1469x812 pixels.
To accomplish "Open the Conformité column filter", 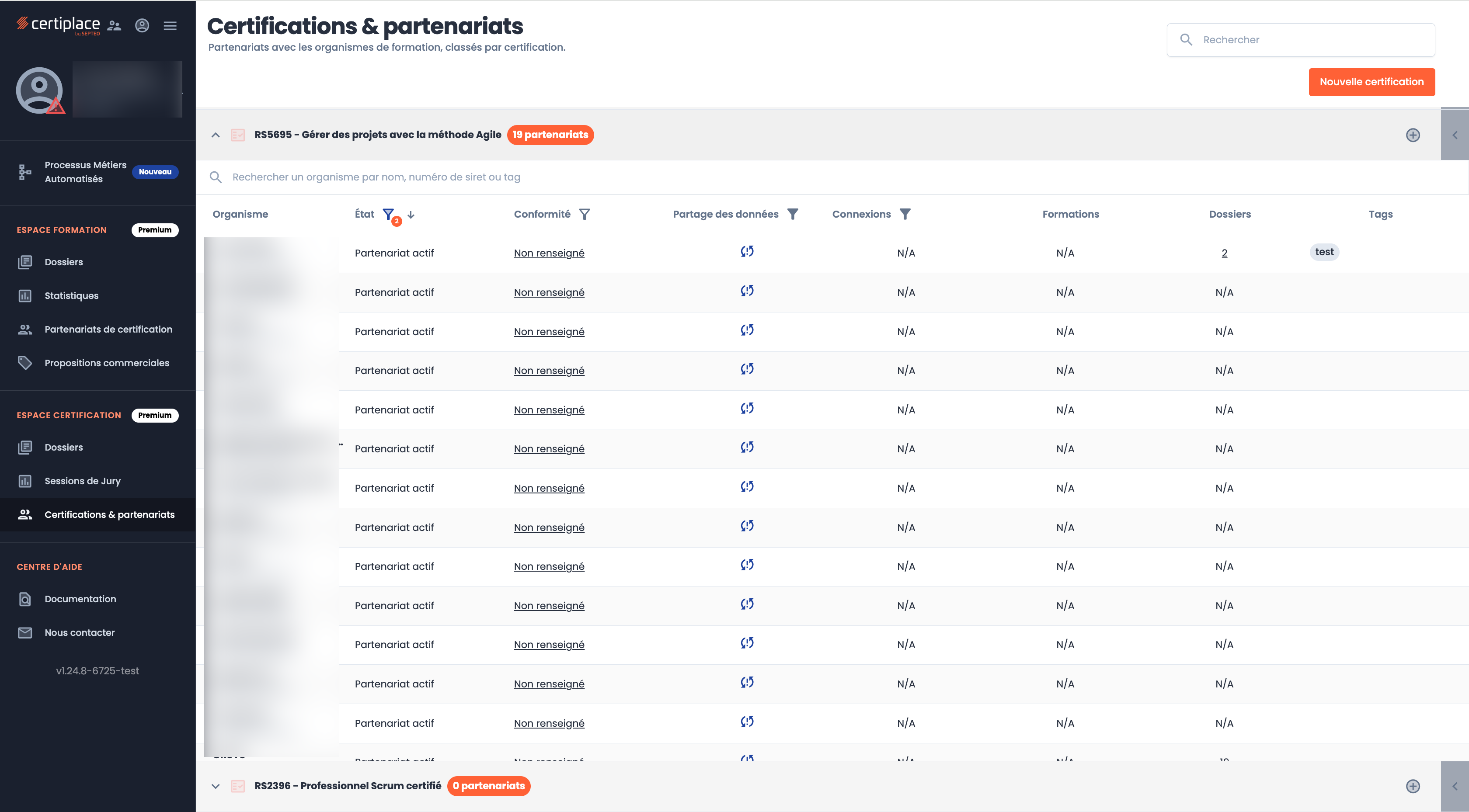I will pos(585,214).
